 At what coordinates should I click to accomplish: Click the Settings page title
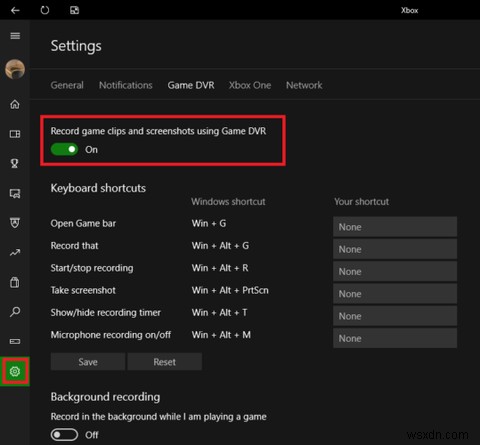pyautogui.click(x=76, y=46)
